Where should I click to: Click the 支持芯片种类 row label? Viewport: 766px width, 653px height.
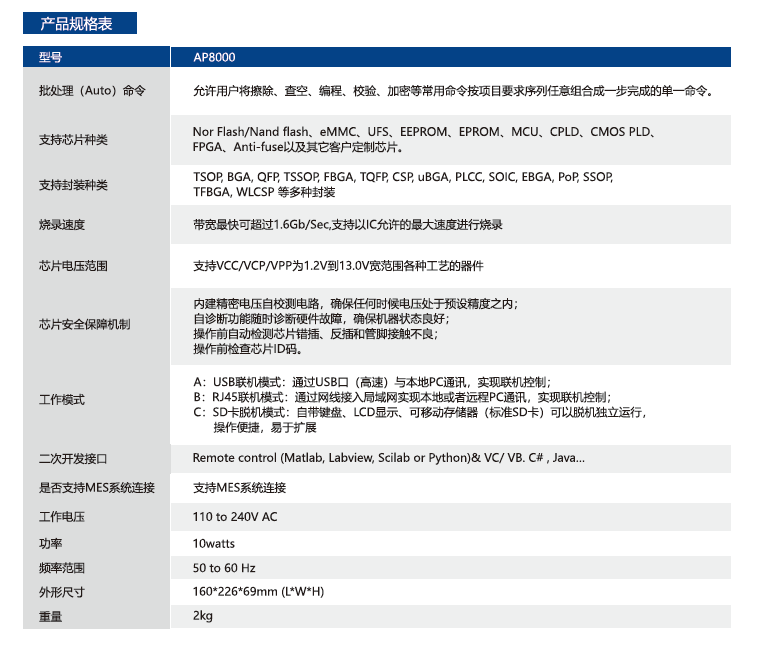[x=73, y=140]
